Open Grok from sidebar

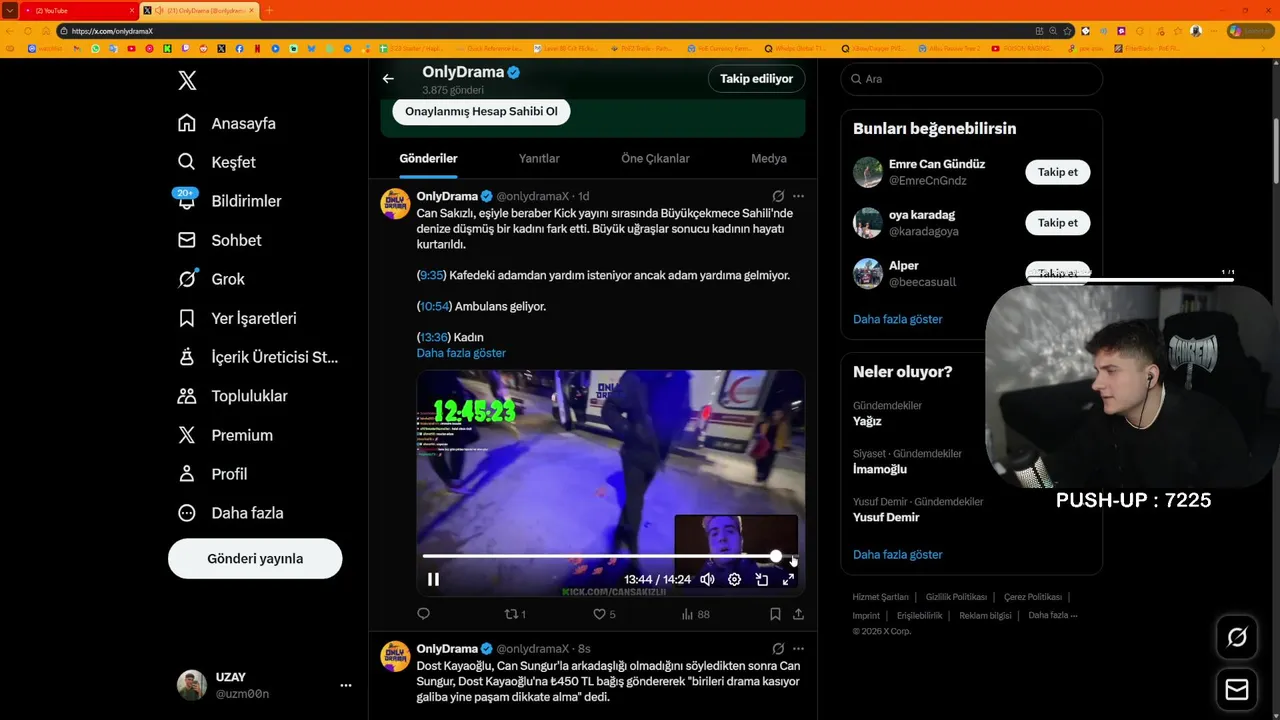coord(210,279)
